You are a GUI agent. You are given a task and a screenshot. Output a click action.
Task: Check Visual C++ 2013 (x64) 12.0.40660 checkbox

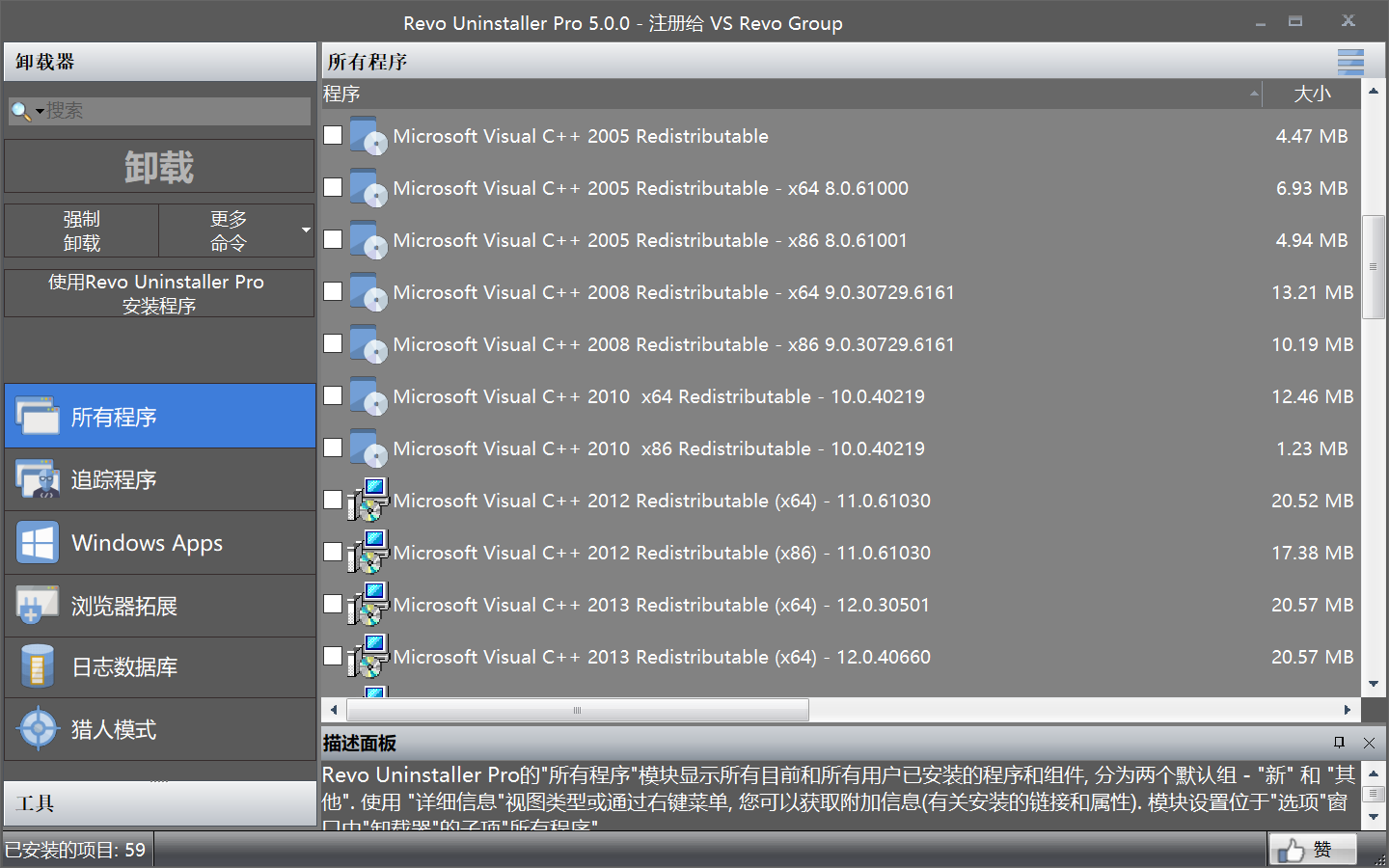pyautogui.click(x=333, y=656)
